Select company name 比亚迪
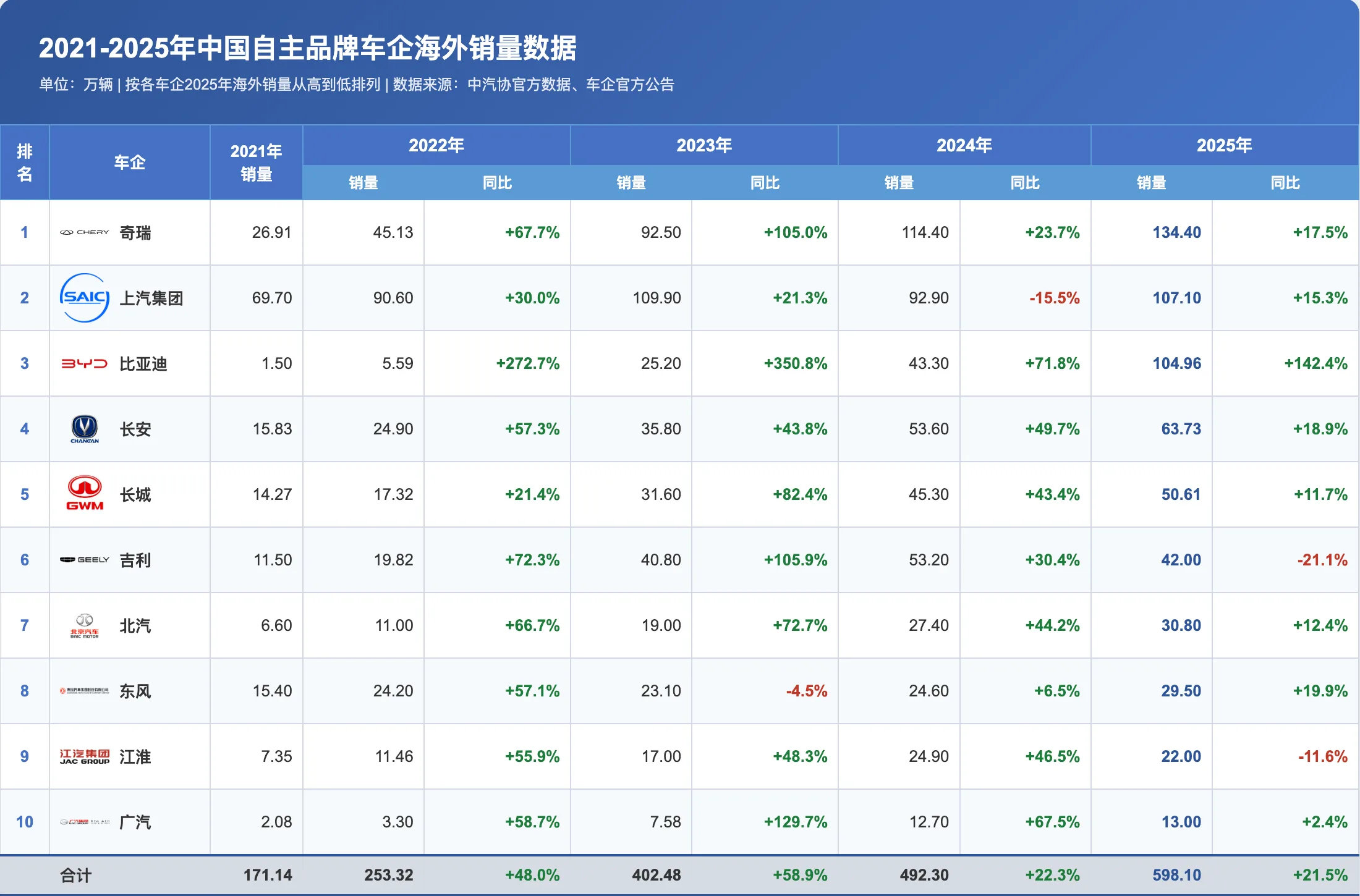Screen dimensions: 1360x896 (x=143, y=364)
